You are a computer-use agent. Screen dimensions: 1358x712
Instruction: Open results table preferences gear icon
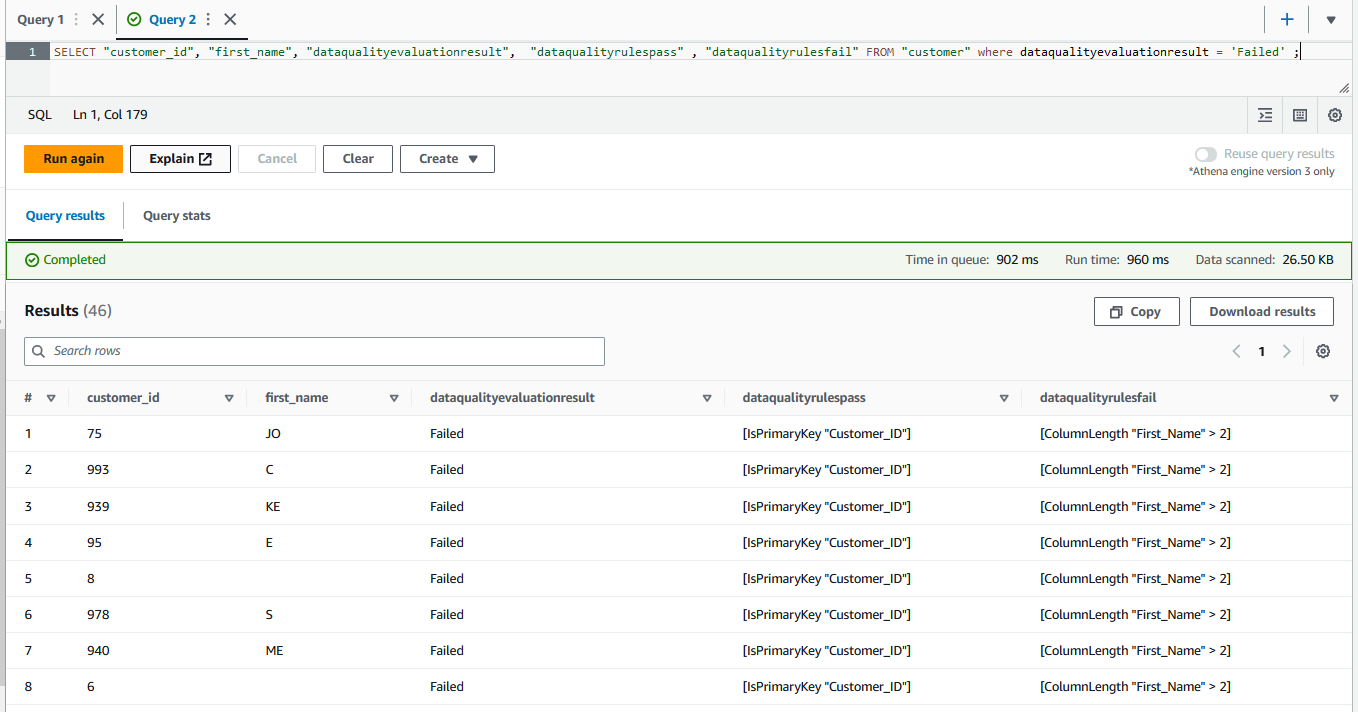point(1323,351)
